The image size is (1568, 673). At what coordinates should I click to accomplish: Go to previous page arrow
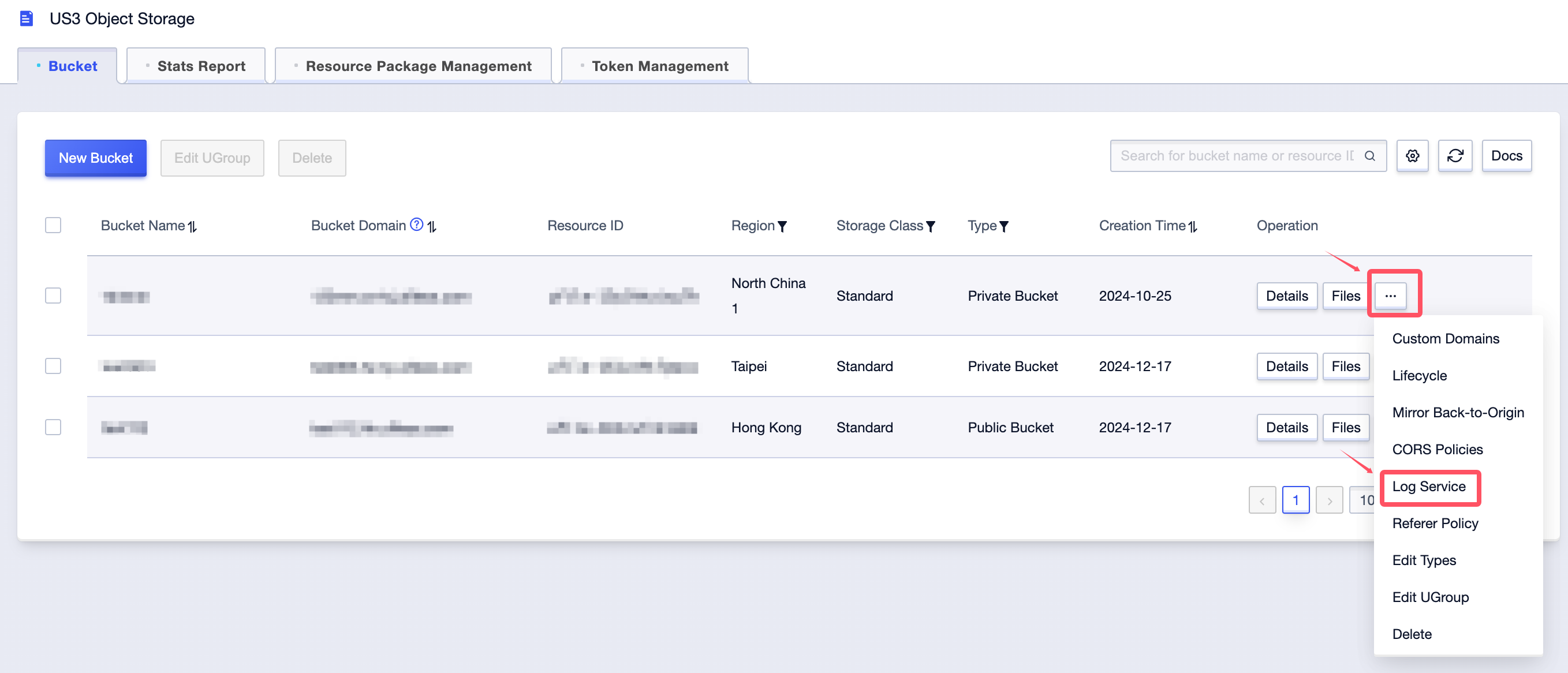coord(1262,500)
